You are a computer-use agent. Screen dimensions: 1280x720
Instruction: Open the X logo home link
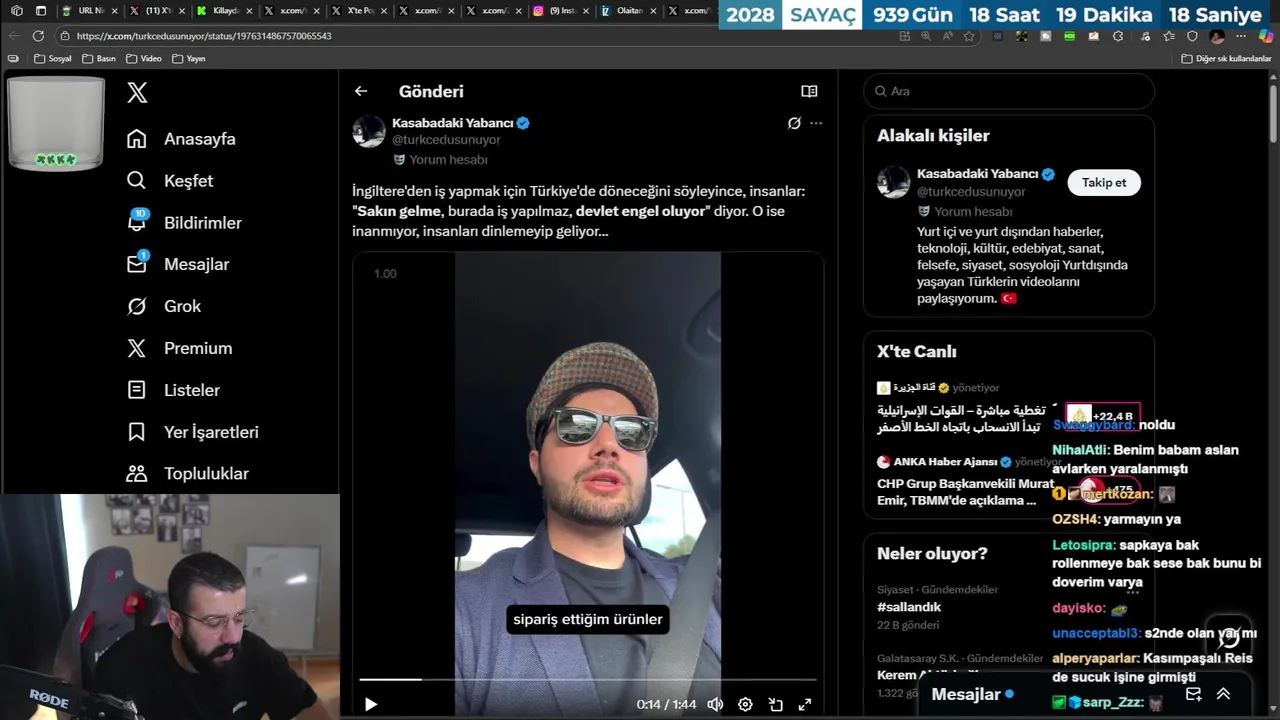(x=137, y=93)
